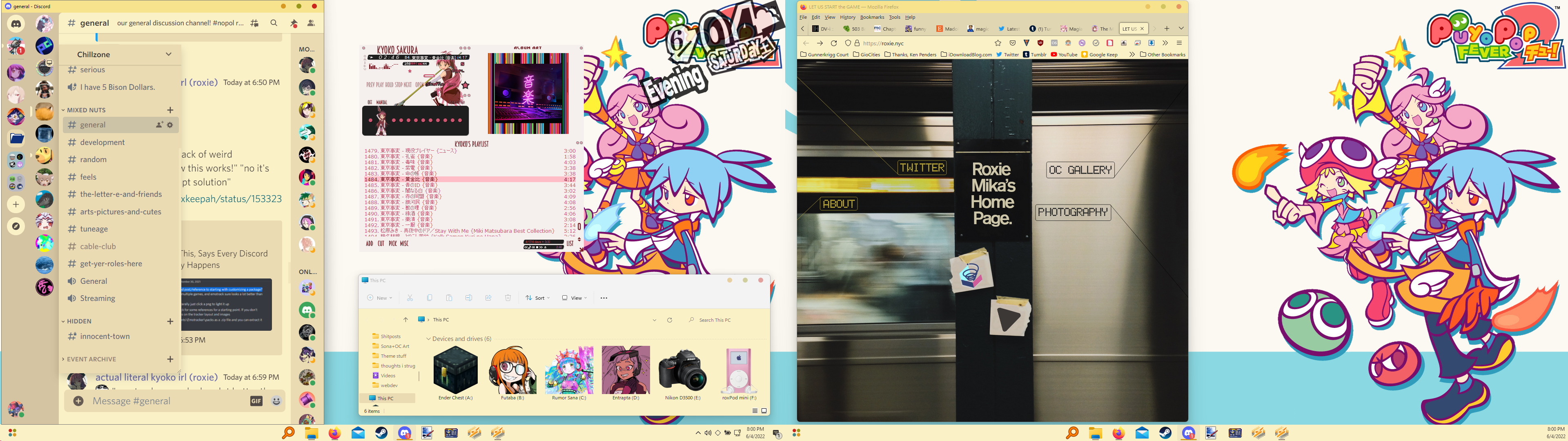Image resolution: width=1568 pixels, height=441 pixels.
Task: Expand Chillzone server dropdown menu
Action: [169, 54]
